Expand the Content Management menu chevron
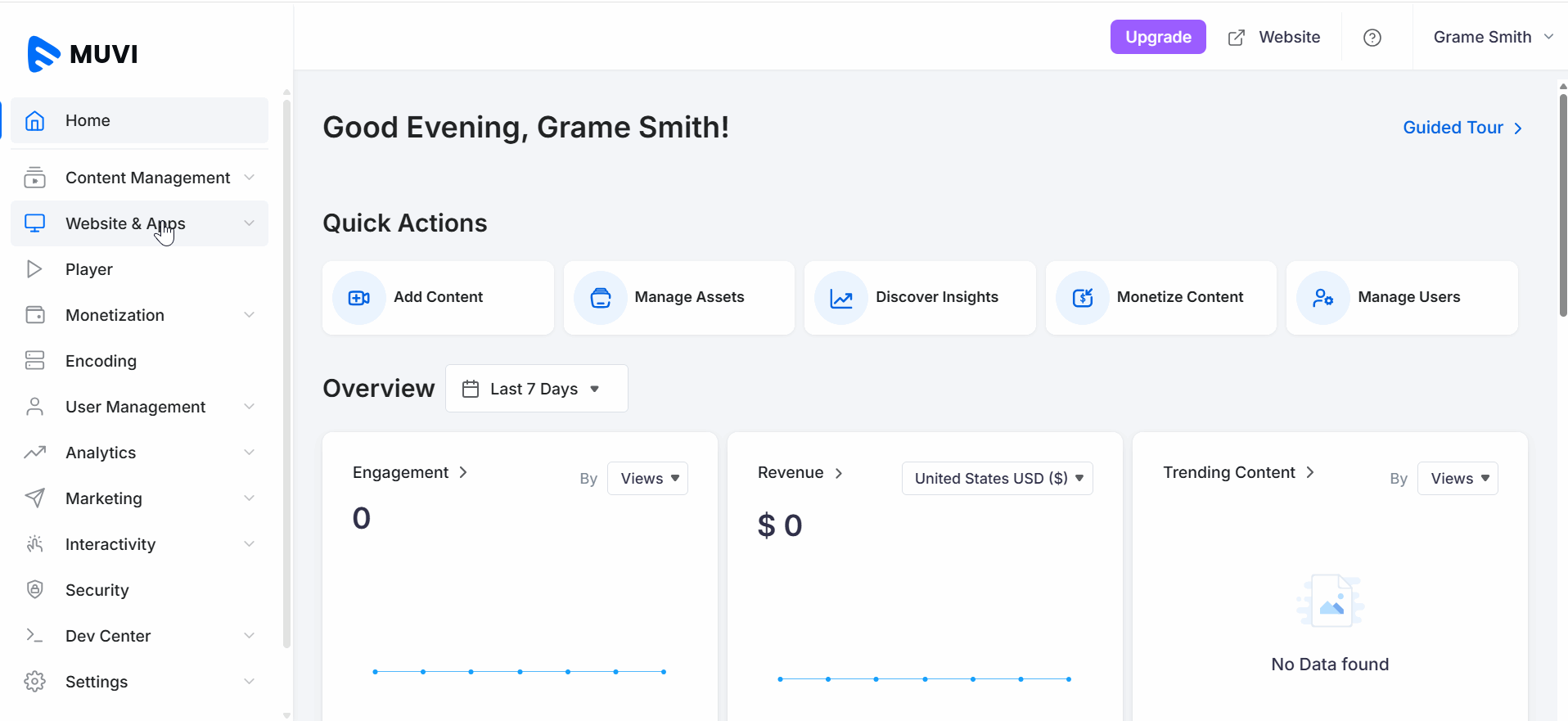 click(249, 178)
